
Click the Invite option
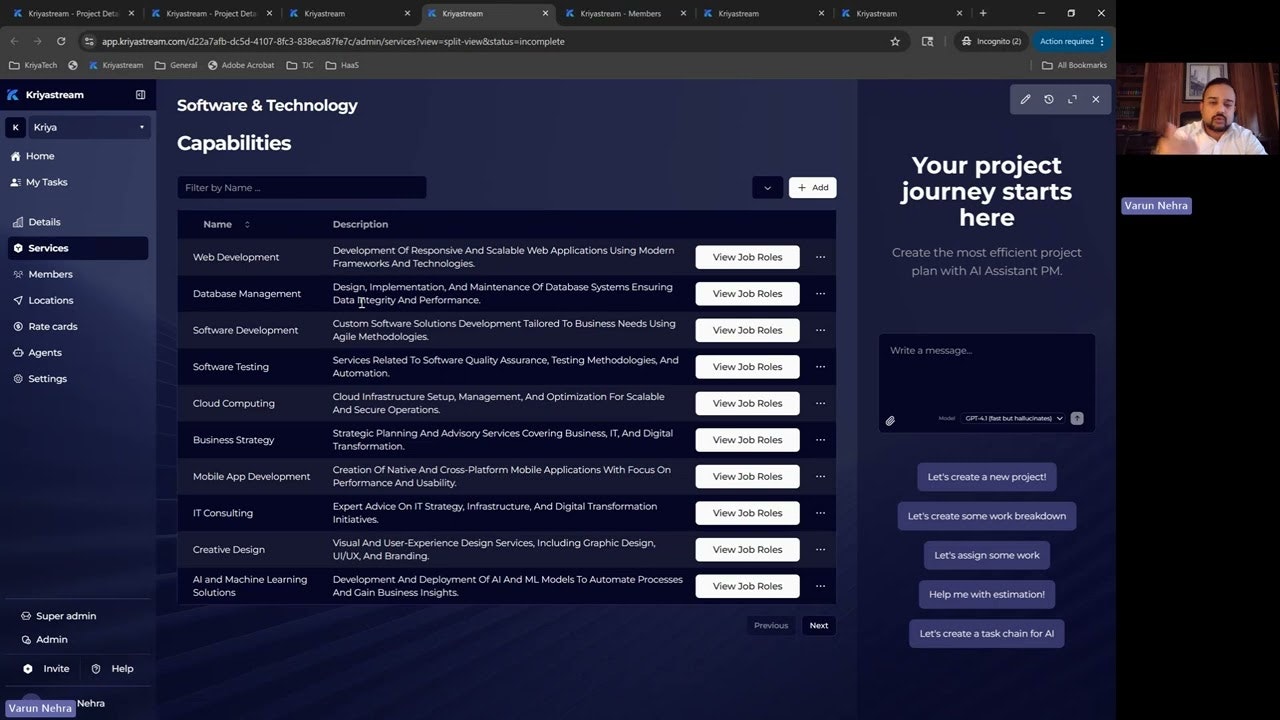(46, 668)
